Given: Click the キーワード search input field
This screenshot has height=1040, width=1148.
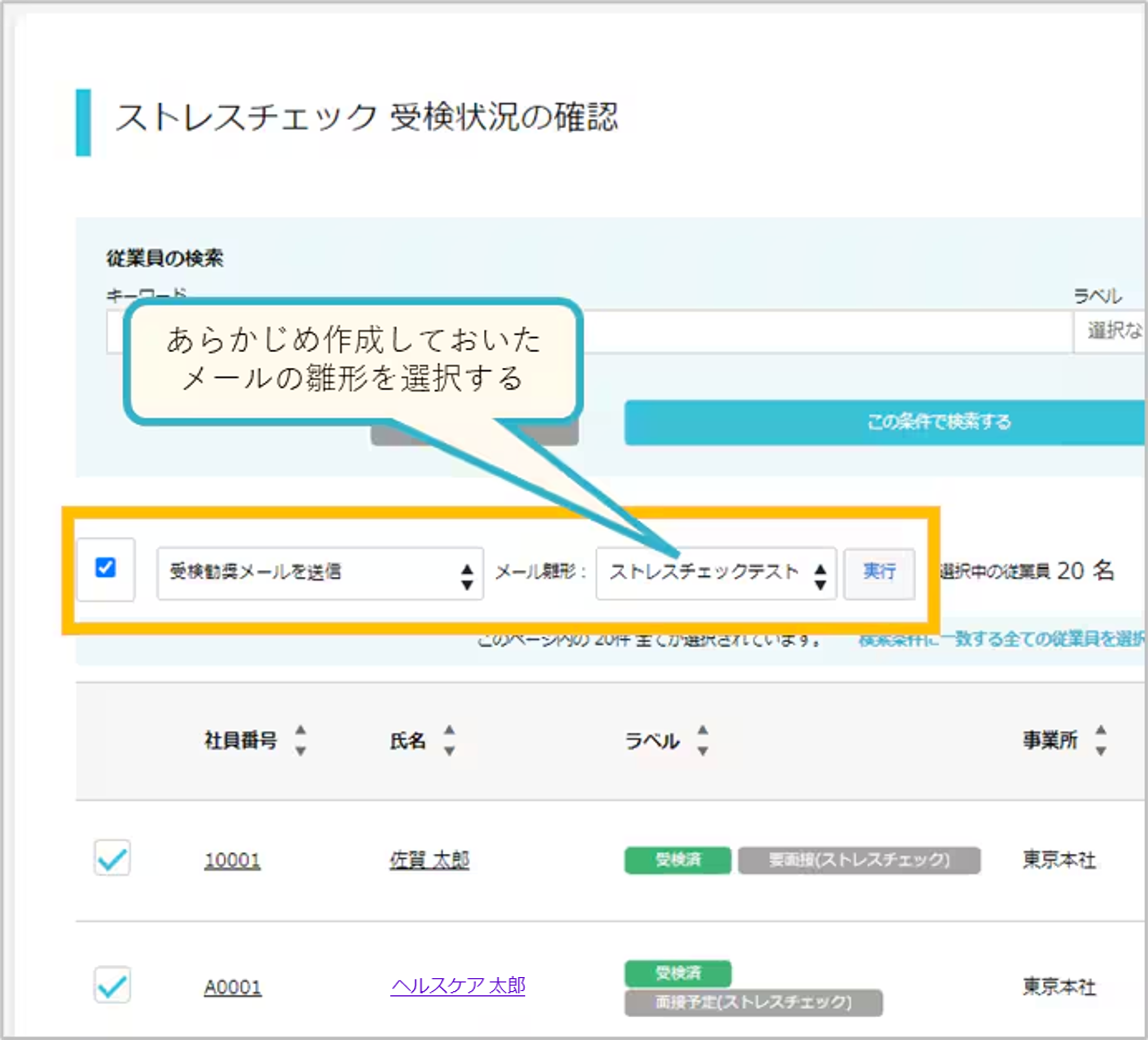Looking at the screenshot, I should (589, 331).
